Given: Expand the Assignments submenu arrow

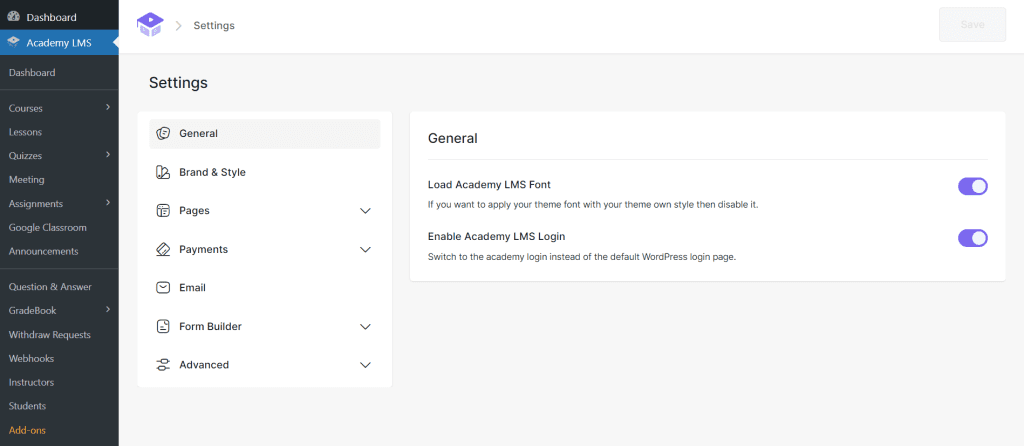Looking at the screenshot, I should (x=108, y=202).
